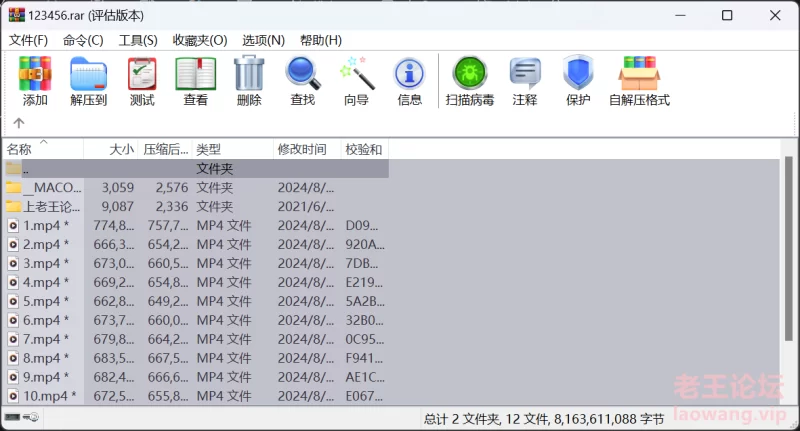Start Virus Scan (扫描病毒) icon
800x431 pixels.
(x=469, y=73)
